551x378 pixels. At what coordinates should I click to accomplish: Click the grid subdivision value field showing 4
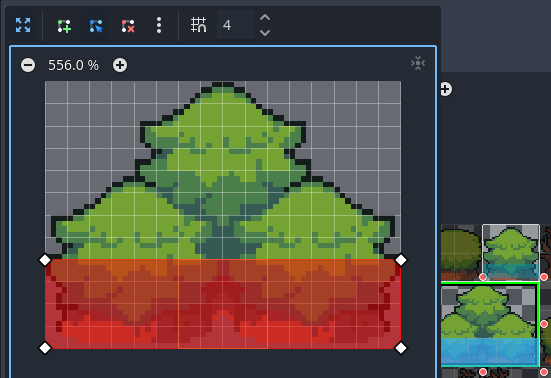click(236, 25)
